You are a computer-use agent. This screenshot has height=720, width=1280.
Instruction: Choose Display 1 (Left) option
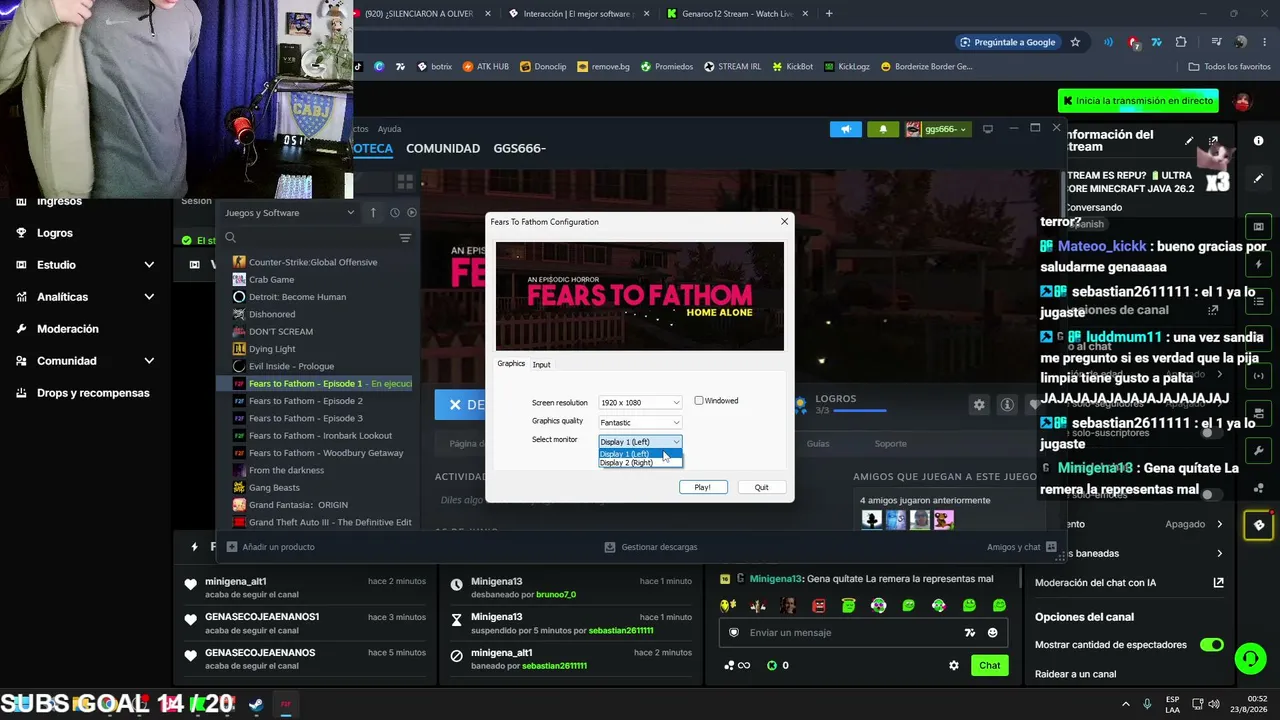(640, 454)
